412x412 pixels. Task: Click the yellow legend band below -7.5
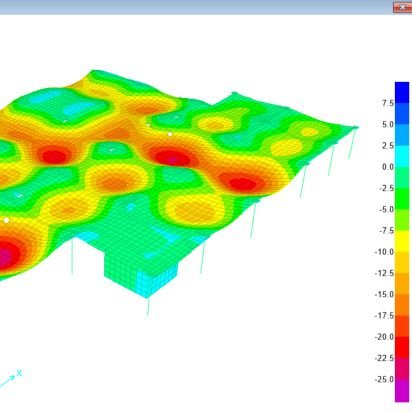pyautogui.click(x=402, y=241)
